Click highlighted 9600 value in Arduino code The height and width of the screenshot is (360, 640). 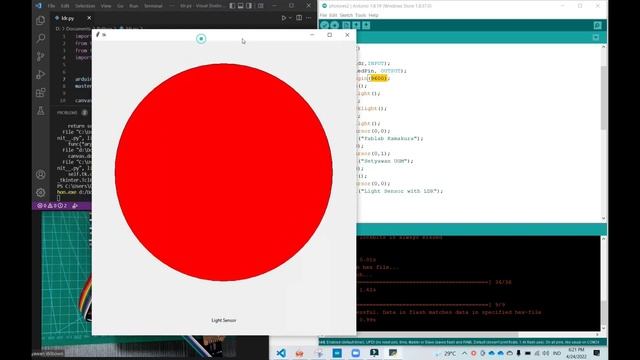click(378, 78)
